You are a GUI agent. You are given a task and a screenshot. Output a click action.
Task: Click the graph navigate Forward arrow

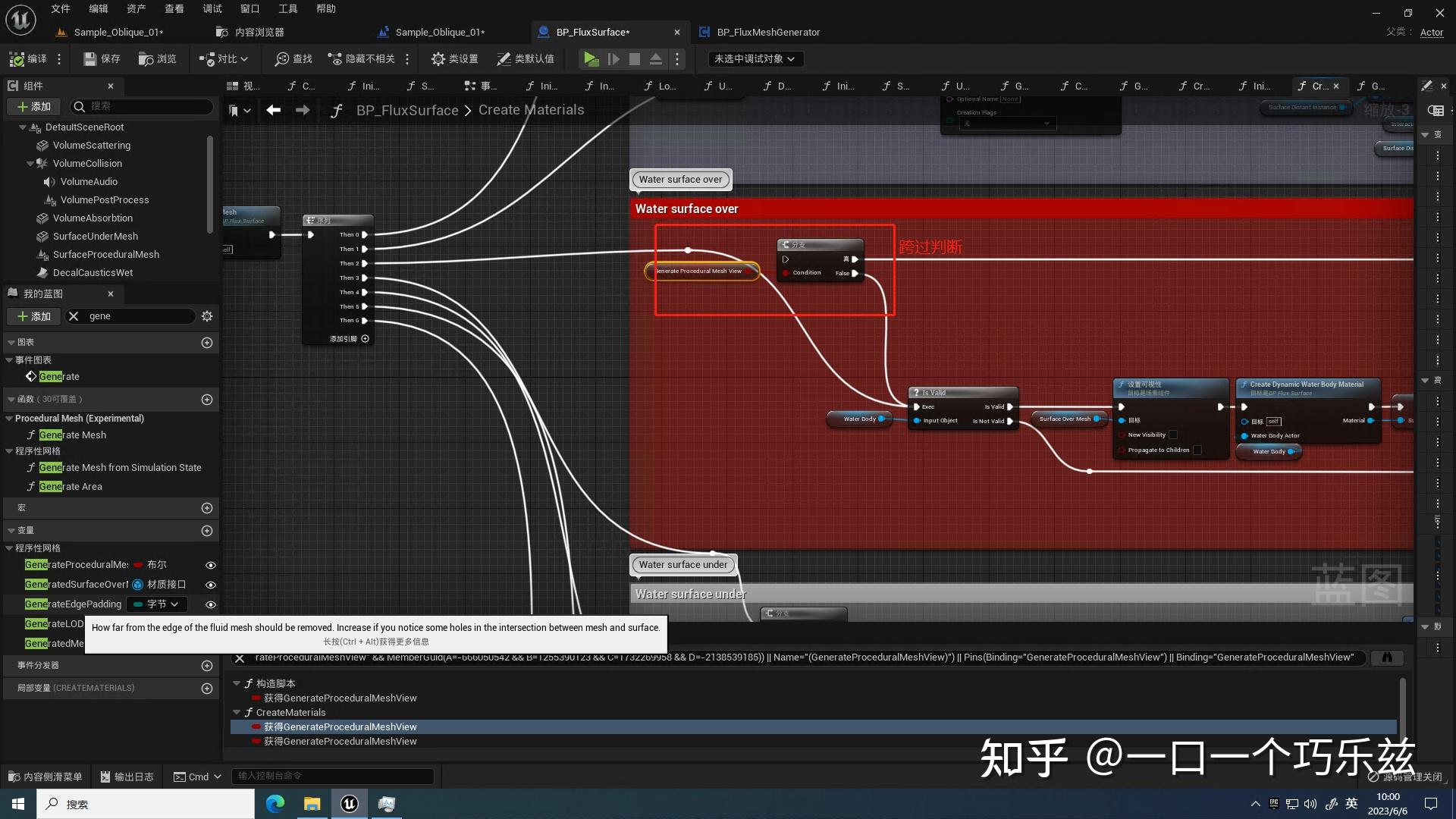coord(303,110)
